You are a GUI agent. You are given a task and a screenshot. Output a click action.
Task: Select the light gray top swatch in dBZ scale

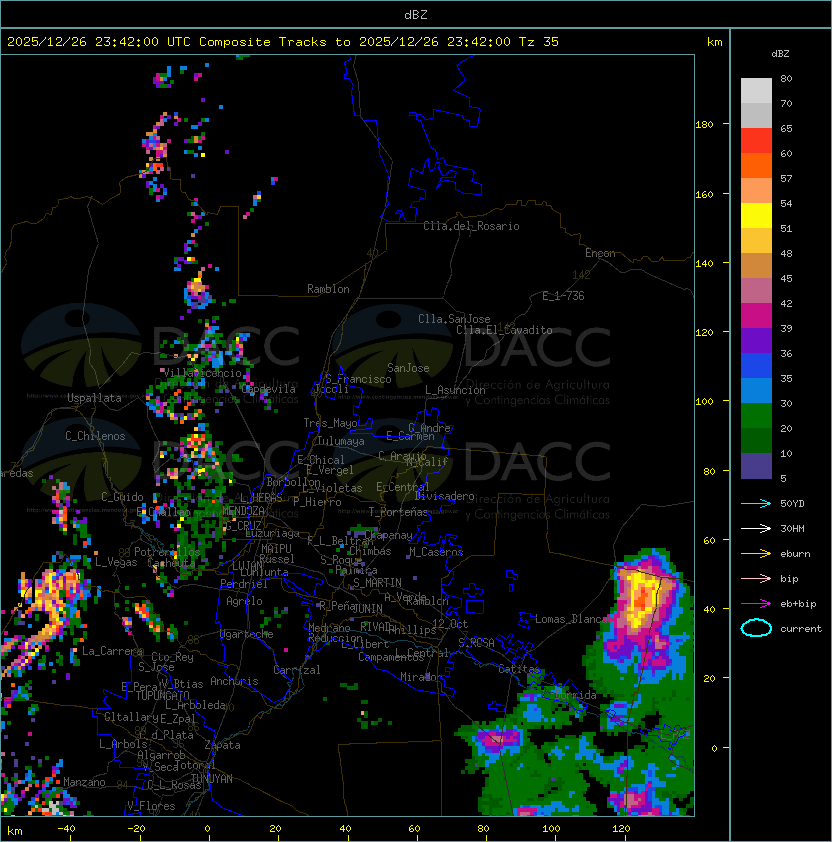[756, 91]
